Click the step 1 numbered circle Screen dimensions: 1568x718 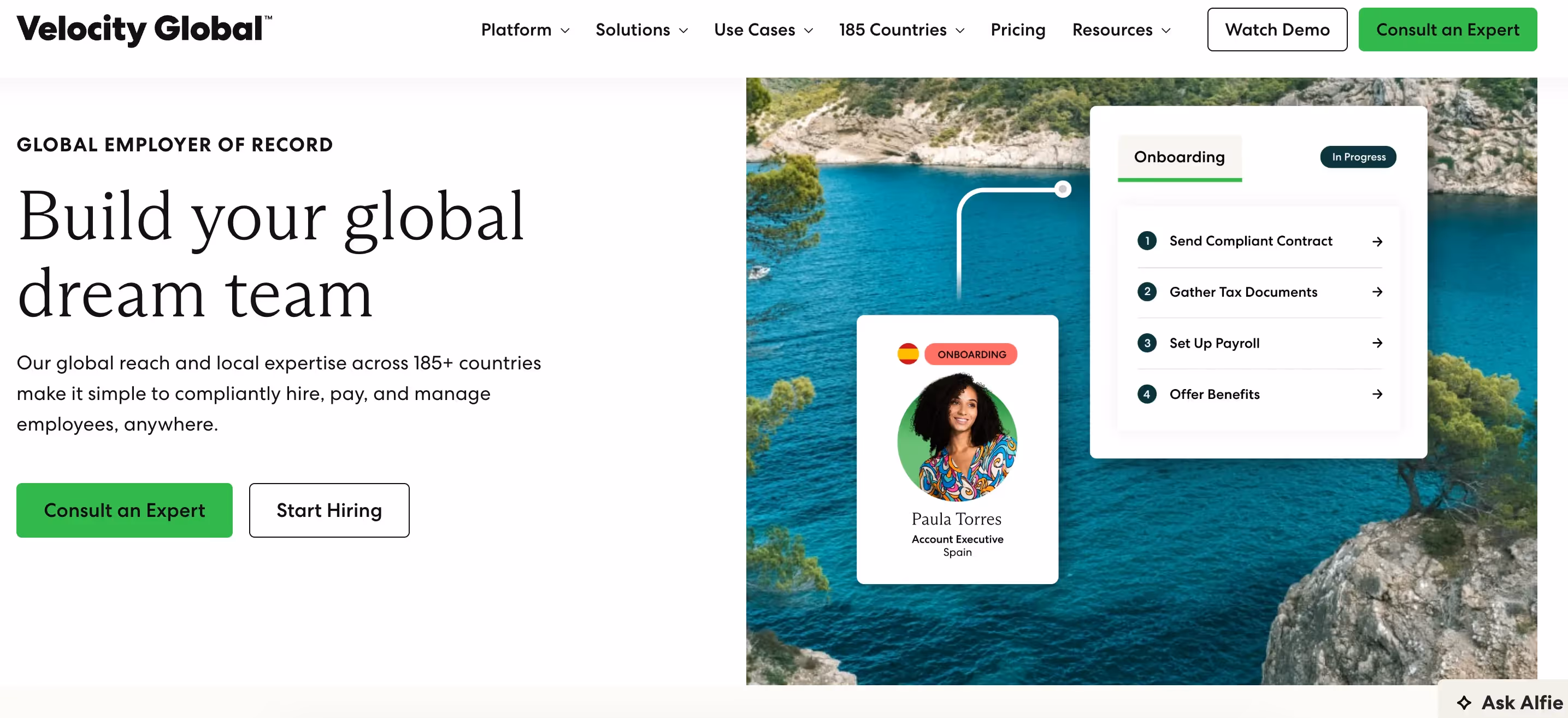click(x=1147, y=241)
